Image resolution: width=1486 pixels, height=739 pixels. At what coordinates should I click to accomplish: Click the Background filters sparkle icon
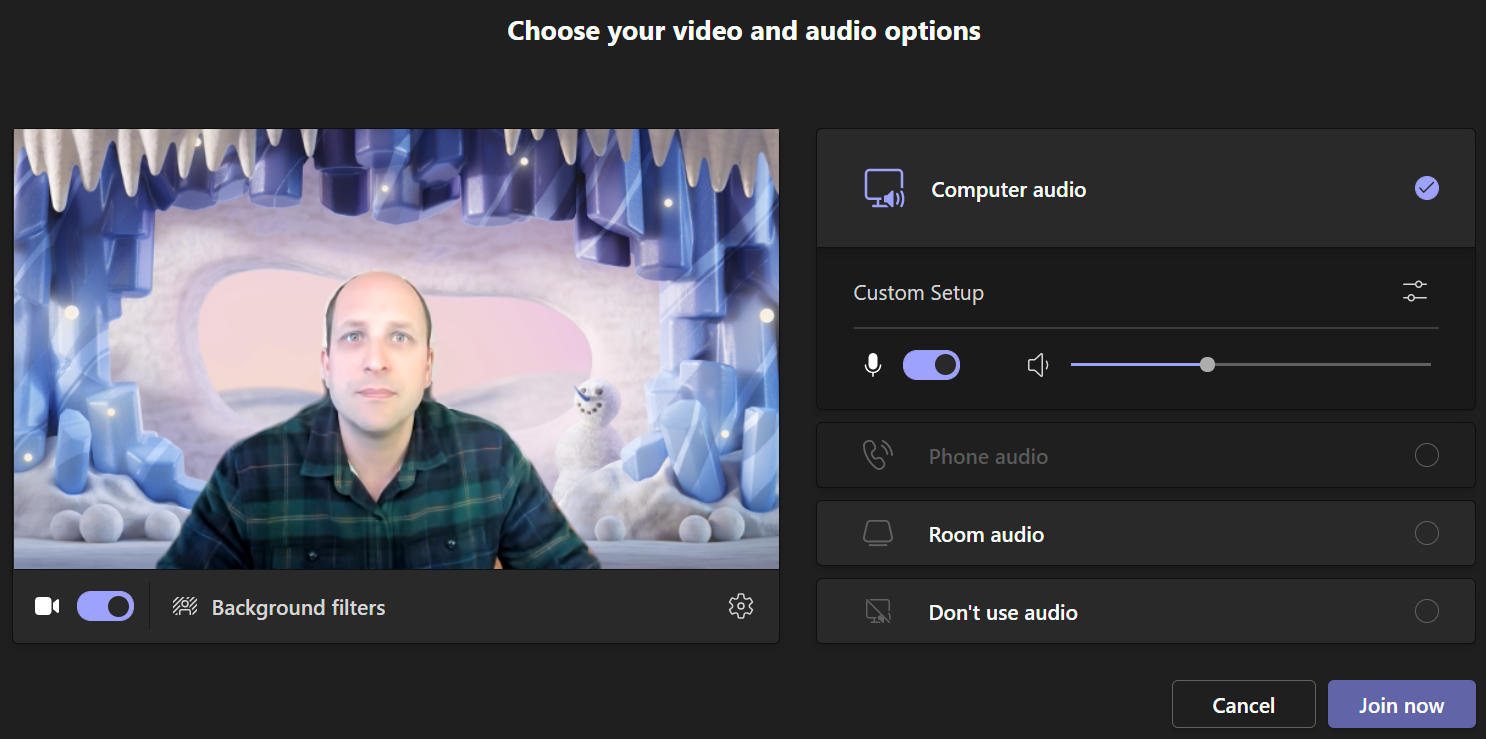click(x=185, y=607)
